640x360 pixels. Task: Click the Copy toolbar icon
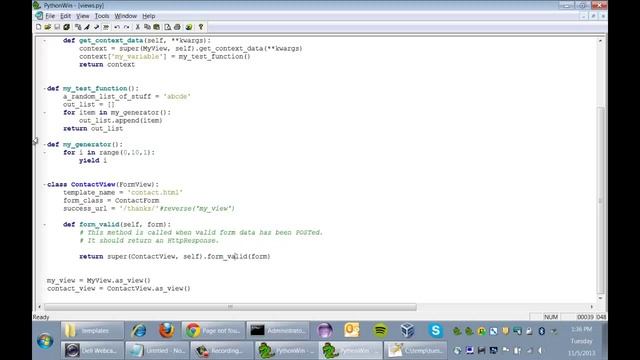[x=147, y=27]
